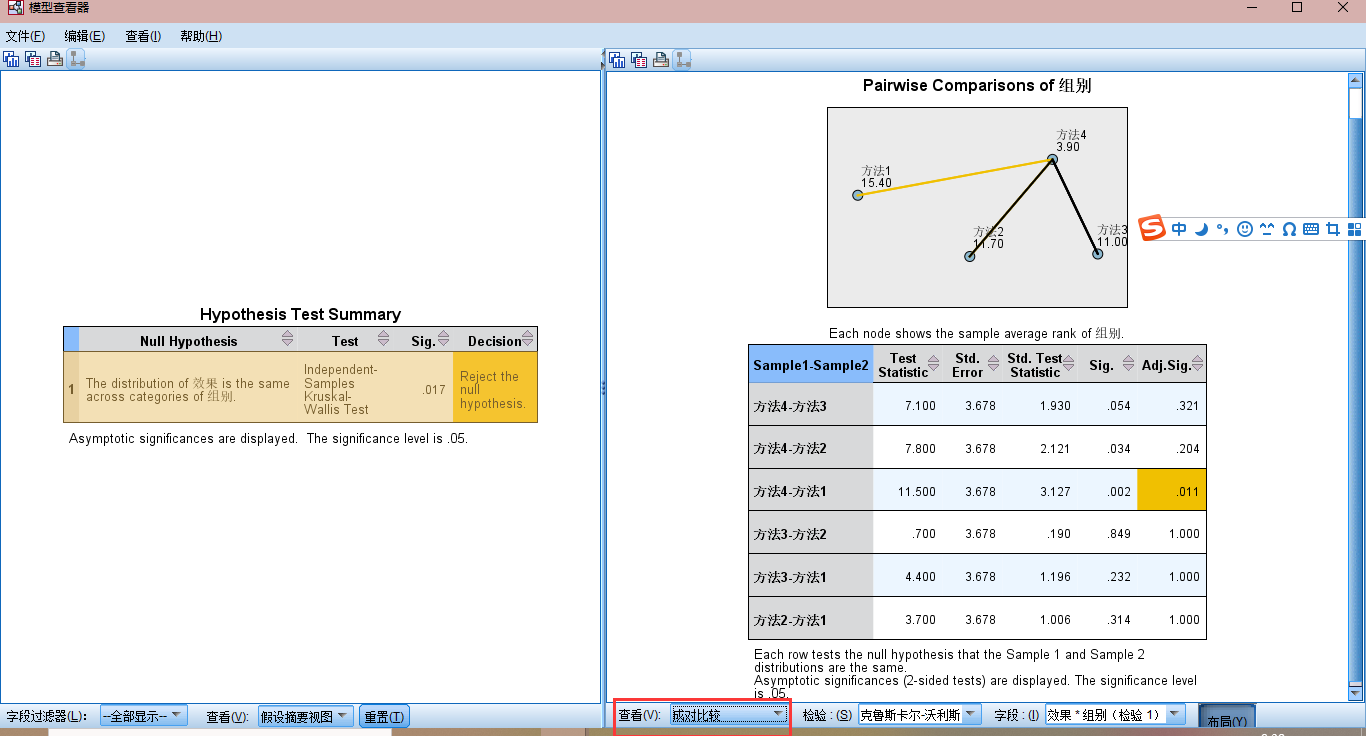The height and width of the screenshot is (736, 1366).
Task: Sort the Std. Error column
Action: click(993, 363)
